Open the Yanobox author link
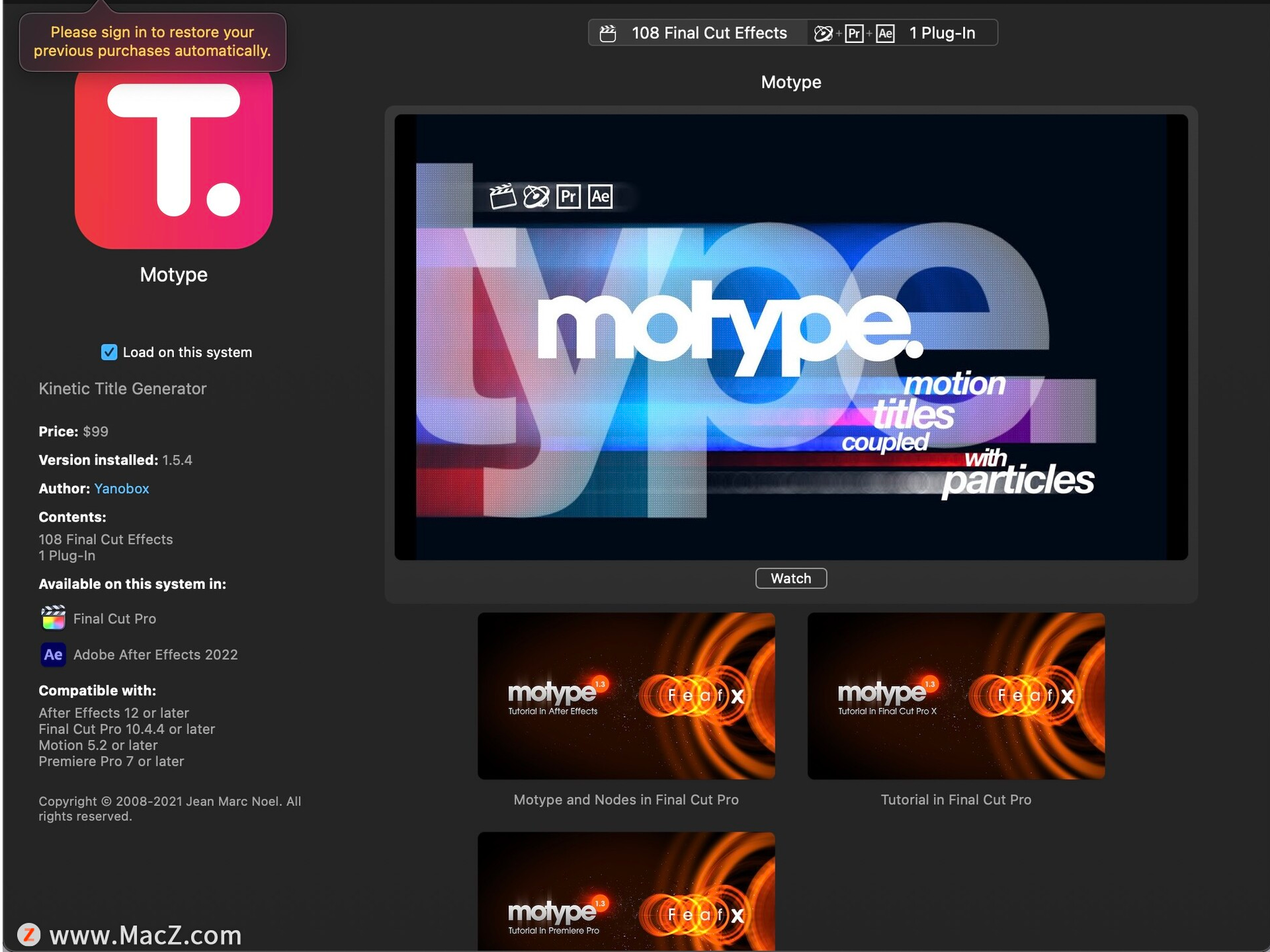The height and width of the screenshot is (952, 1270). pyautogui.click(x=122, y=489)
